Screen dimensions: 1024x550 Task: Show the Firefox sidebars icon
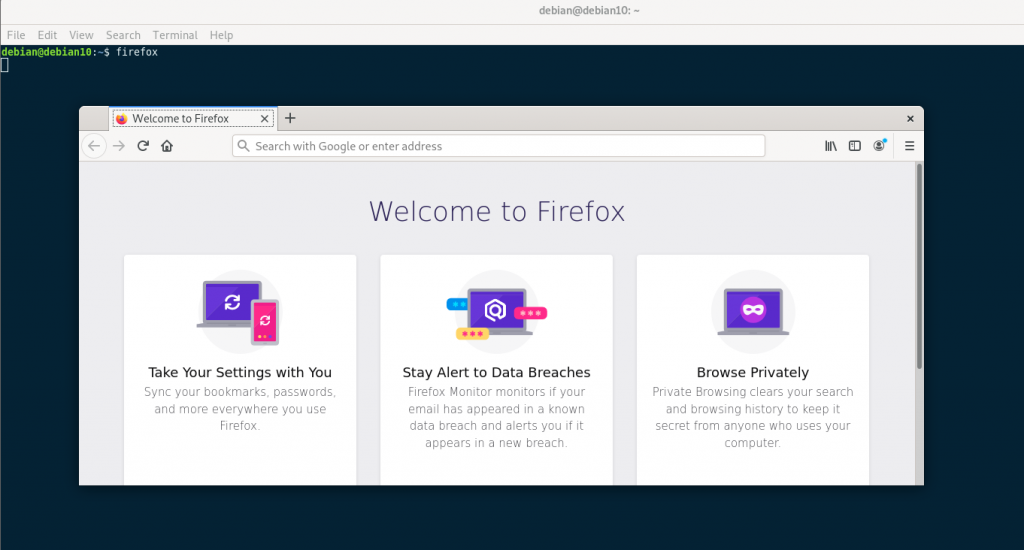click(x=855, y=146)
